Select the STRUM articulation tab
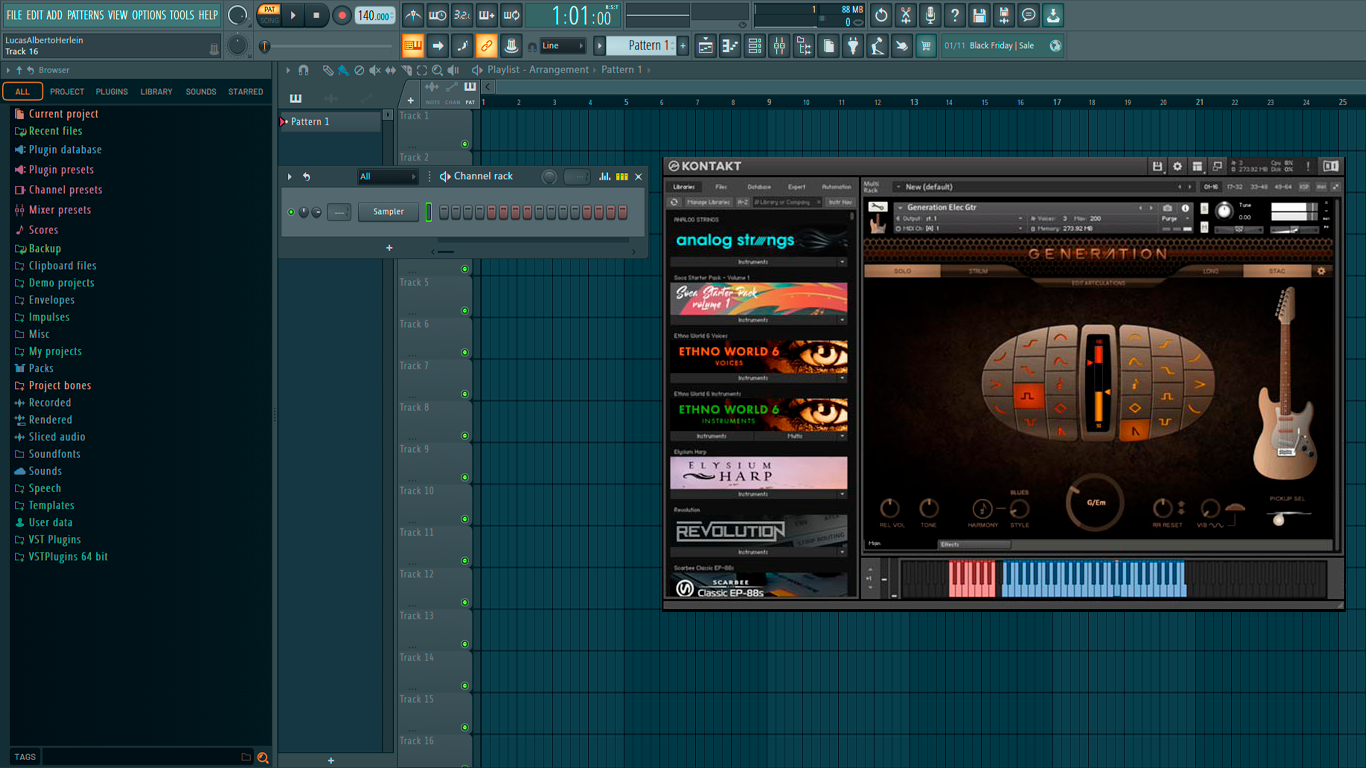 pyautogui.click(x=978, y=271)
